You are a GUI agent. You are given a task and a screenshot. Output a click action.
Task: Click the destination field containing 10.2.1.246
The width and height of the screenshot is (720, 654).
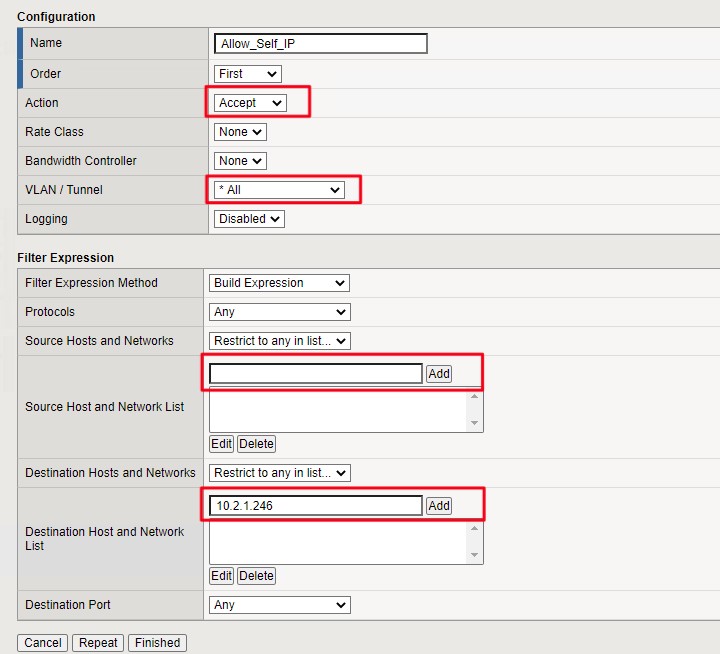(x=316, y=506)
